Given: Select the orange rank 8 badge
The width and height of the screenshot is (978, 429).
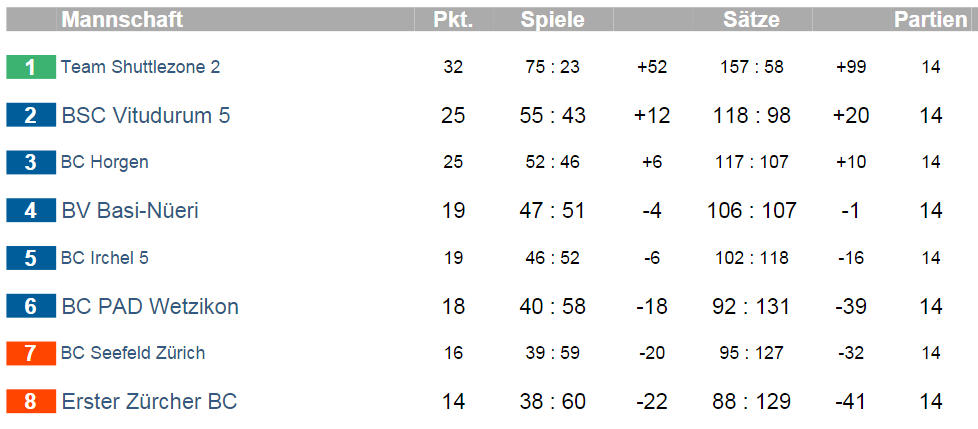Looking at the screenshot, I should pos(31,402).
